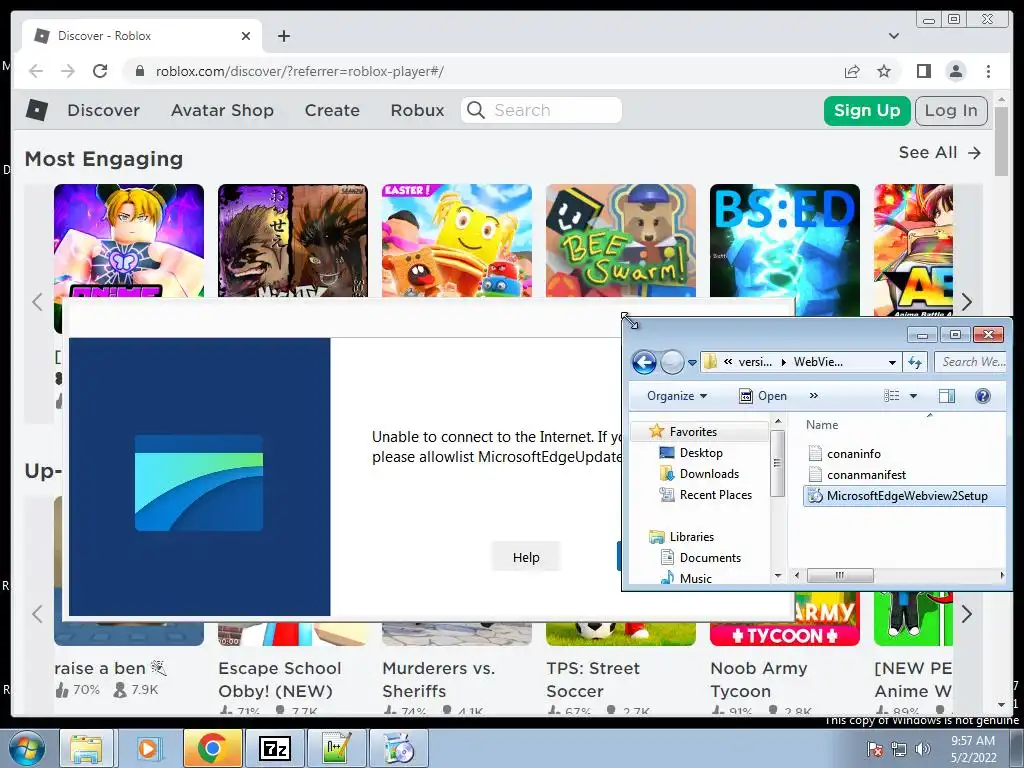Open the Escape School Obby! (NEW) game title
The width and height of the screenshot is (1024, 768).
[280, 679]
